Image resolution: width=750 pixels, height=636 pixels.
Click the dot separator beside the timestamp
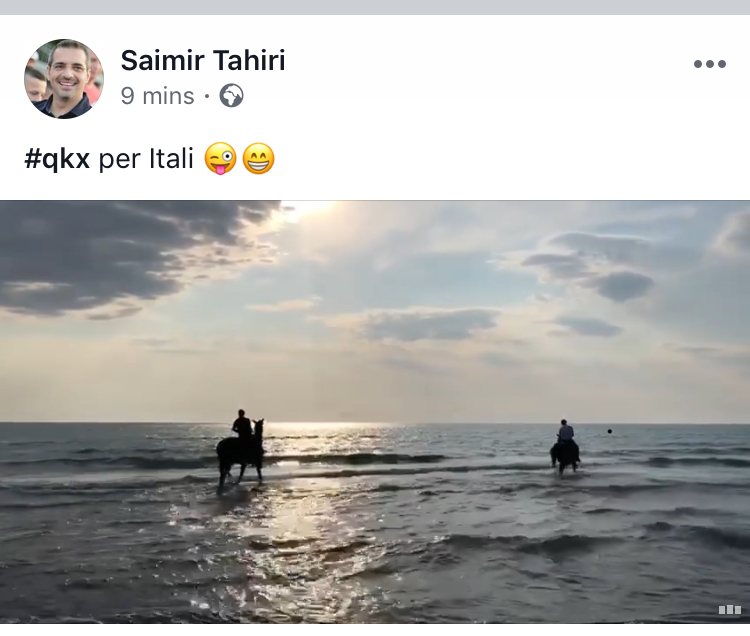click(206, 97)
